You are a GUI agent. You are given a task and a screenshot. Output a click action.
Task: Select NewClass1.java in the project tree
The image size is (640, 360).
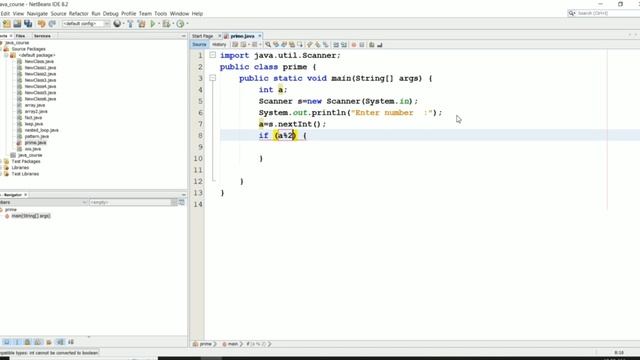pyautogui.click(x=40, y=68)
